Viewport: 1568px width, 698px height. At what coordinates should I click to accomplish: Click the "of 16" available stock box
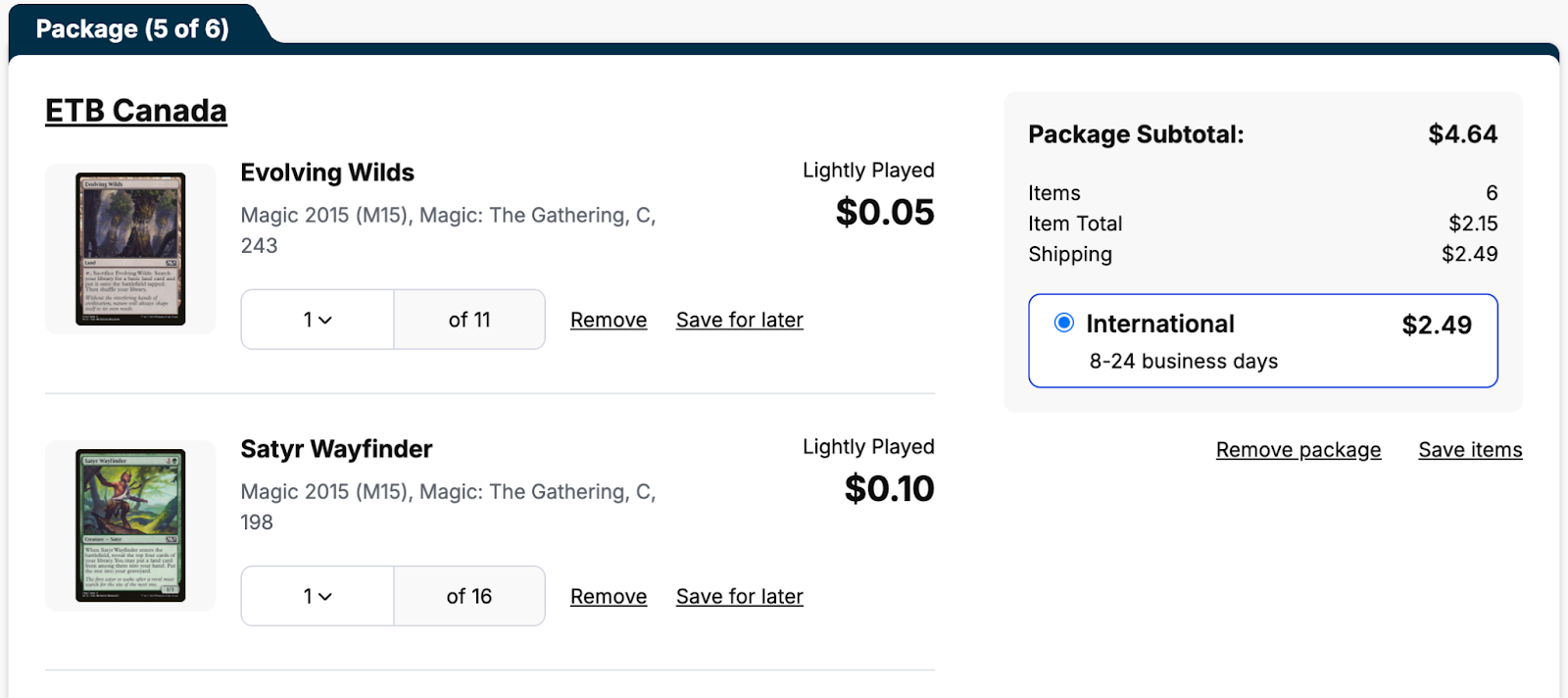coord(469,596)
